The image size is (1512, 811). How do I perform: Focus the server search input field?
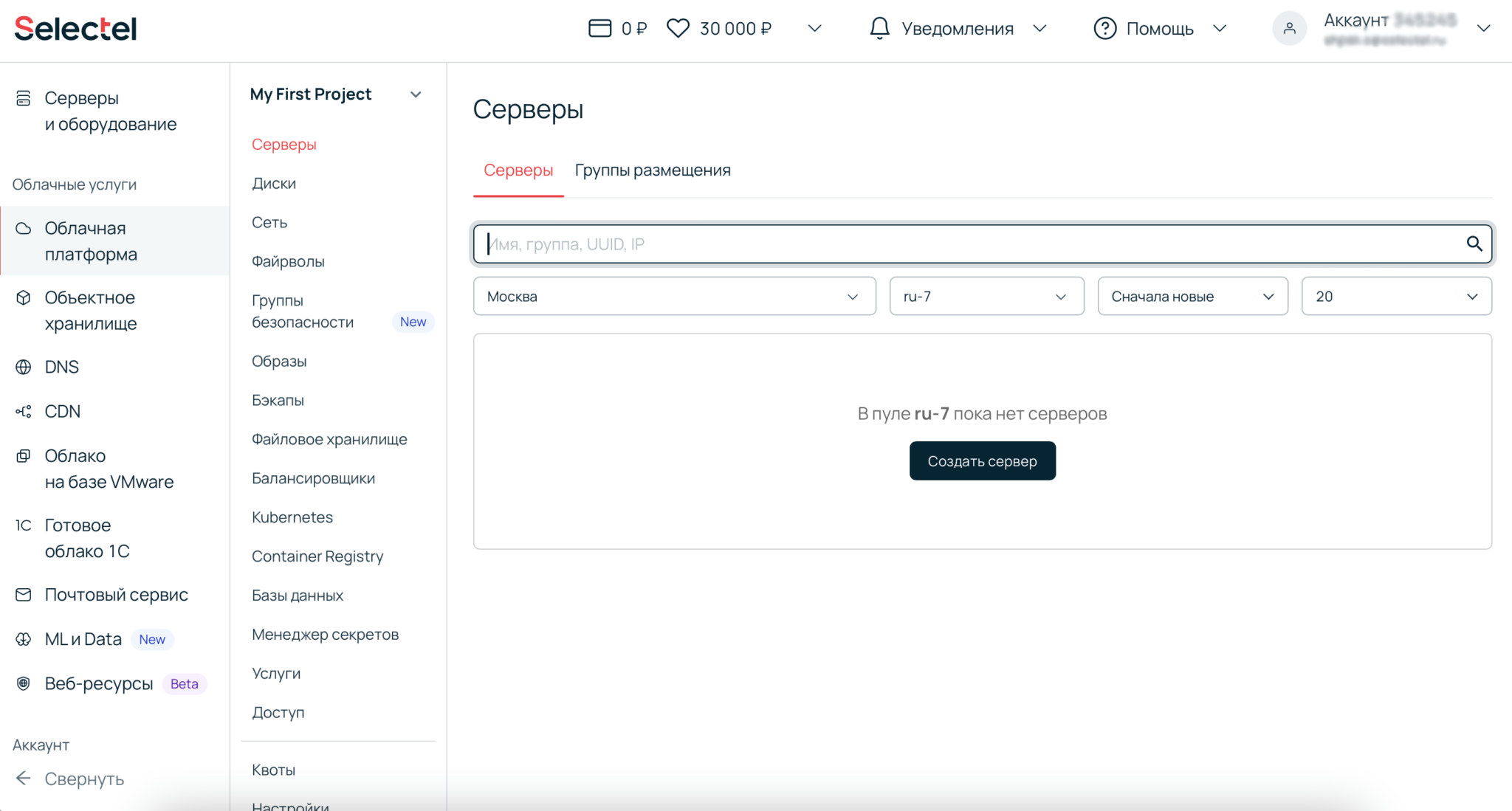coord(960,244)
